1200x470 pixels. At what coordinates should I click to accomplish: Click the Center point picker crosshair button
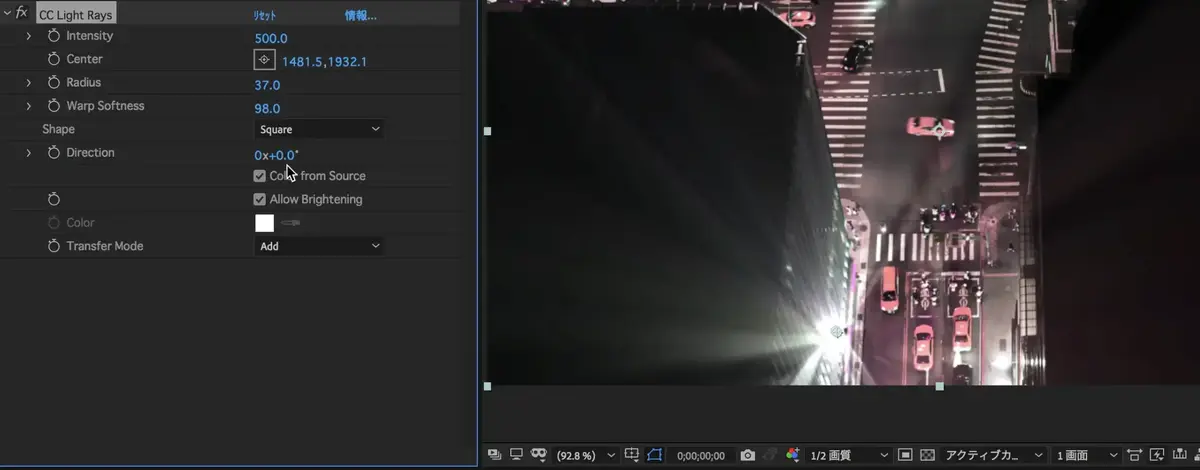(264, 60)
